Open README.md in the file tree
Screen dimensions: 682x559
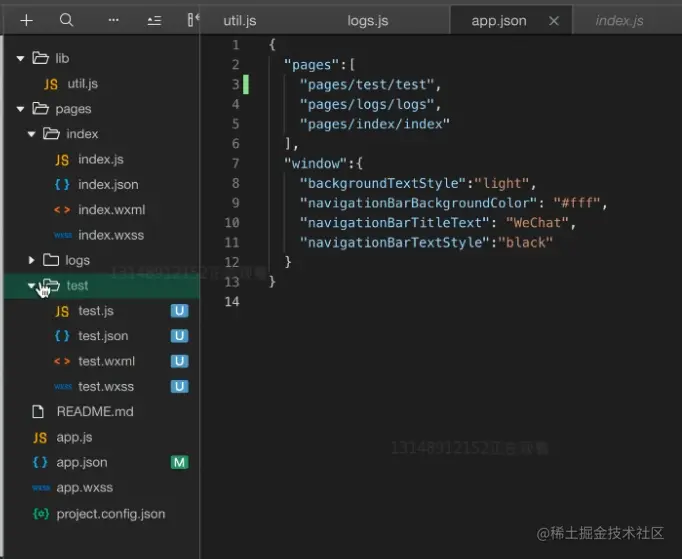point(95,412)
